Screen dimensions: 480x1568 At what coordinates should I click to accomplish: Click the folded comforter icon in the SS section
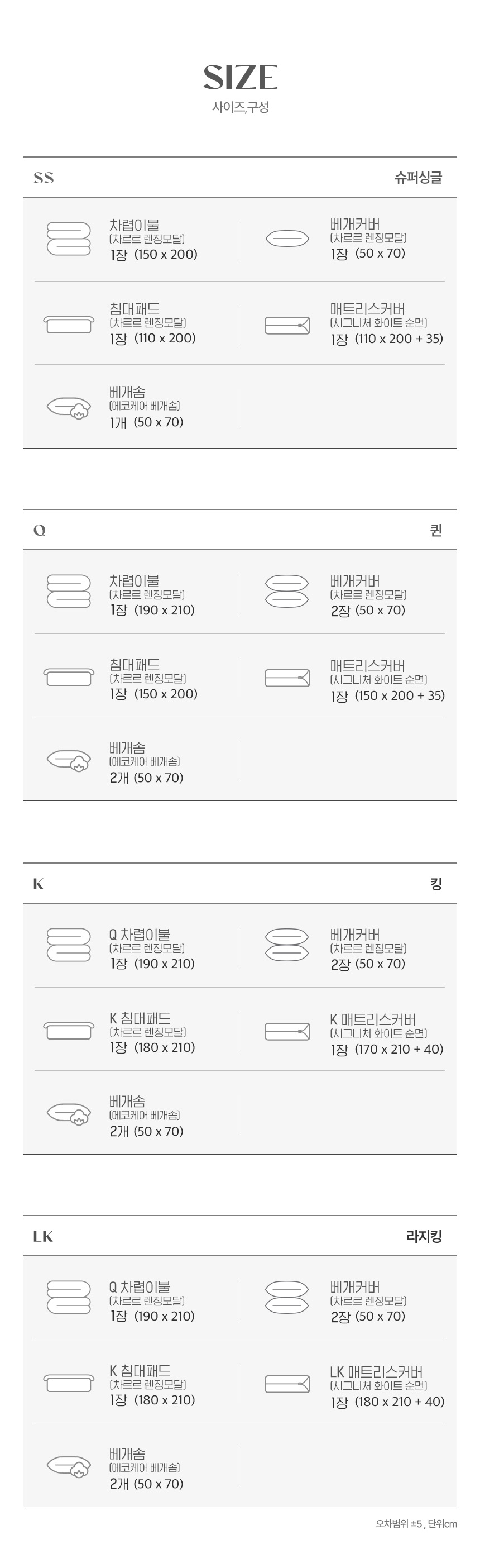tap(69, 239)
